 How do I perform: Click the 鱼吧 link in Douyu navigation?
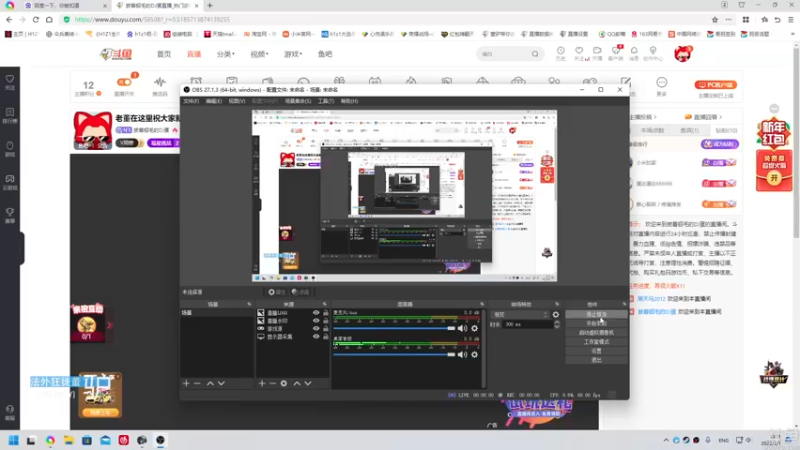coord(325,54)
